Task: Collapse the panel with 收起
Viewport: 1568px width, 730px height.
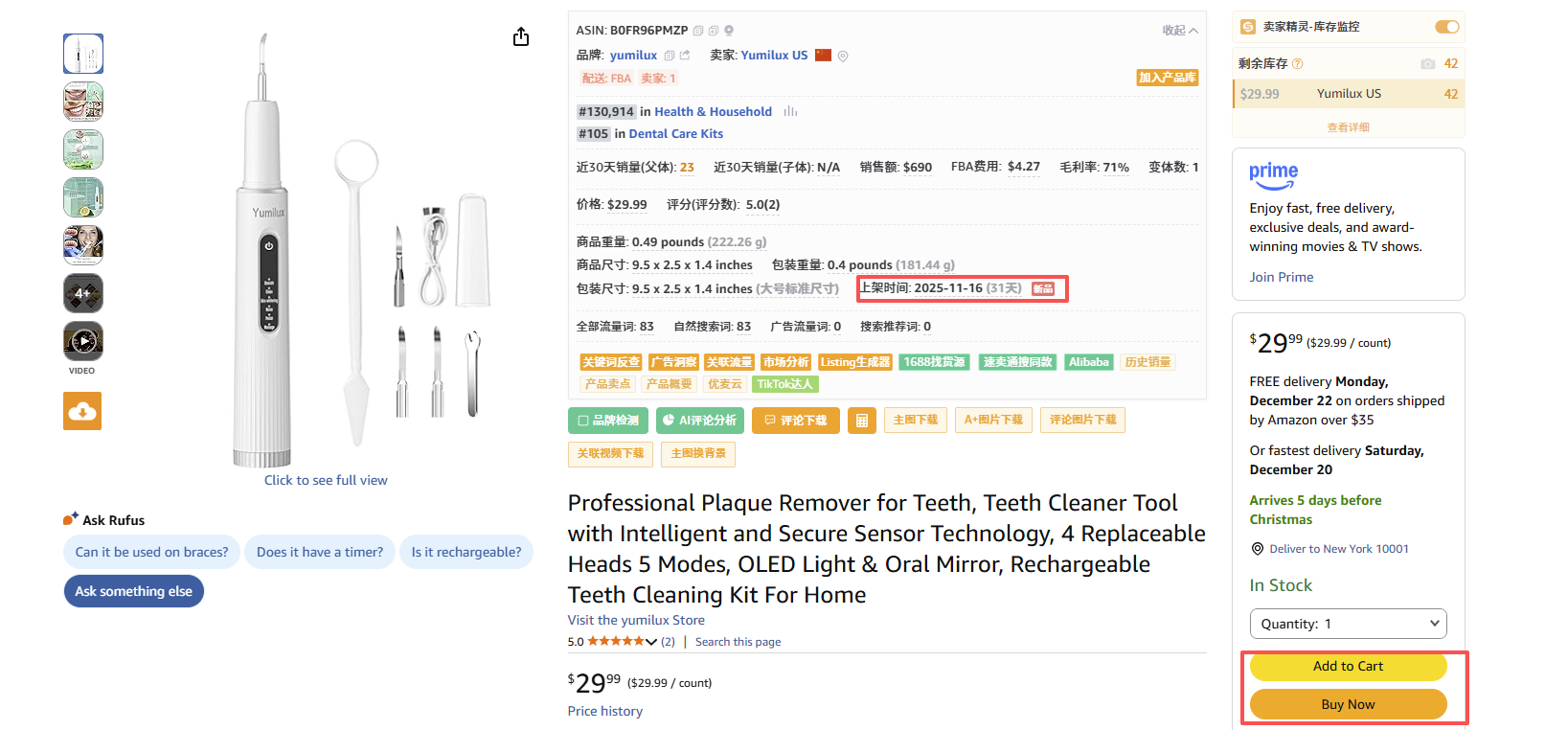Action: click(1179, 31)
